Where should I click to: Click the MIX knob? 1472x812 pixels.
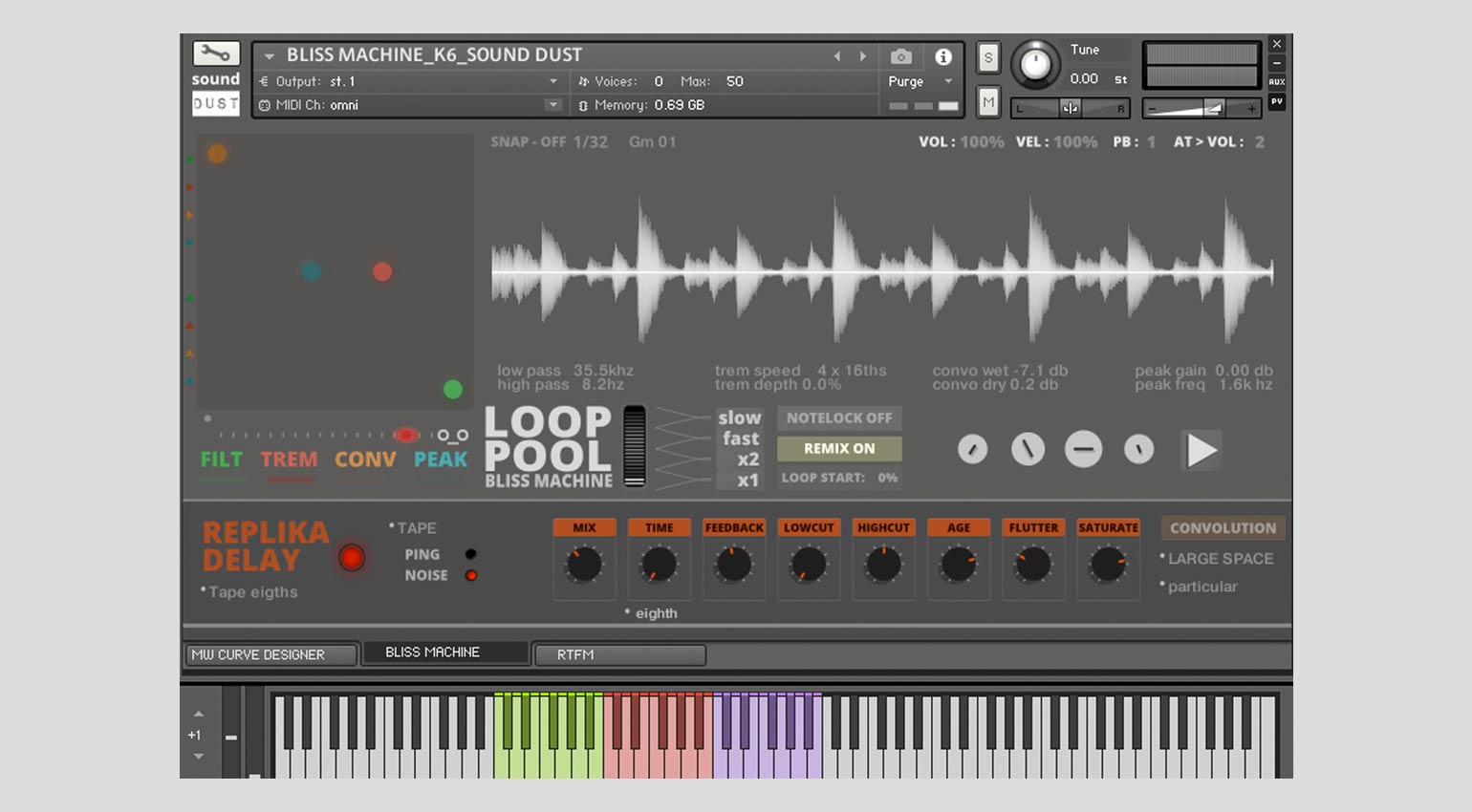(584, 565)
